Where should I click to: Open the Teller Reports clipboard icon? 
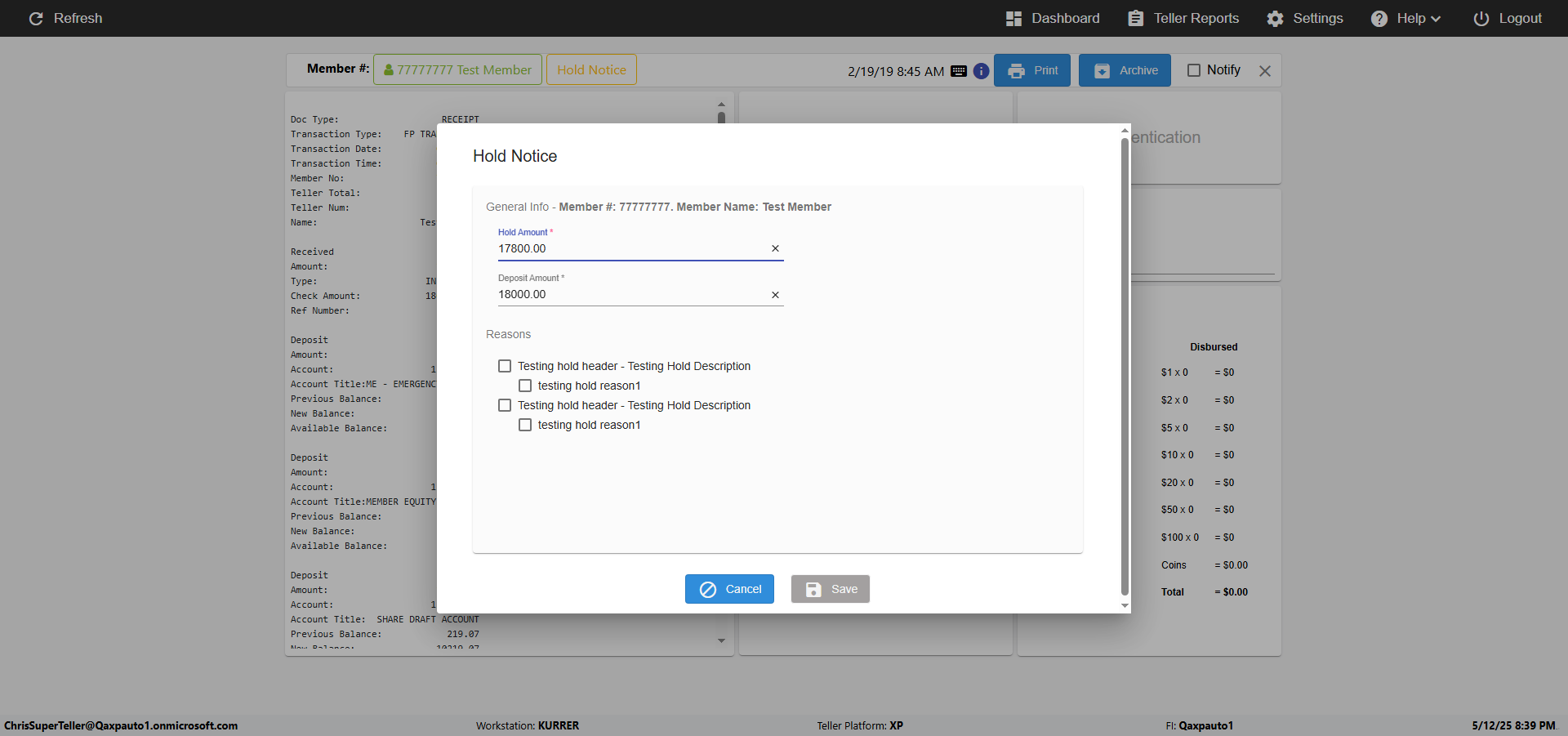click(1135, 18)
